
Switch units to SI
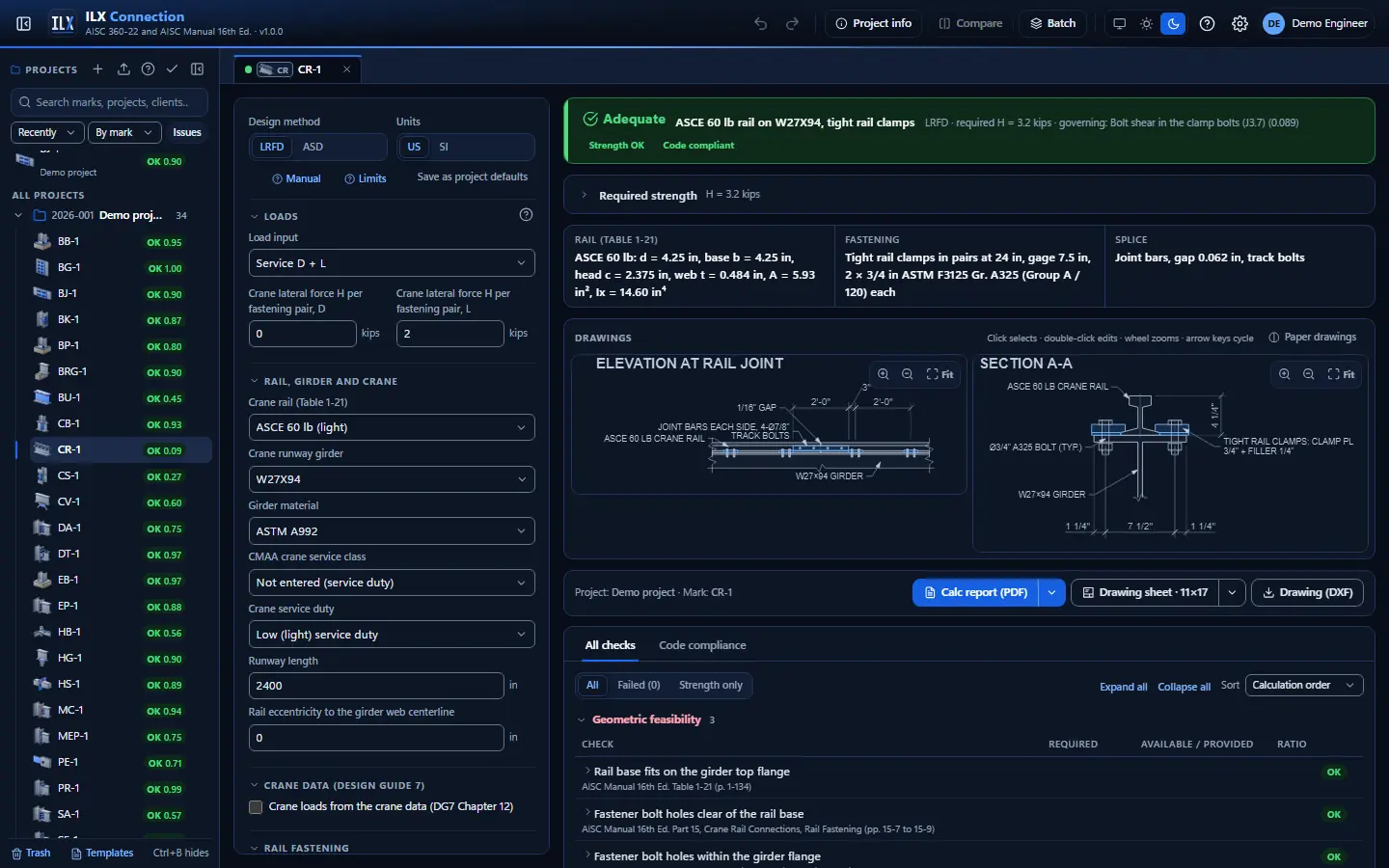point(444,147)
